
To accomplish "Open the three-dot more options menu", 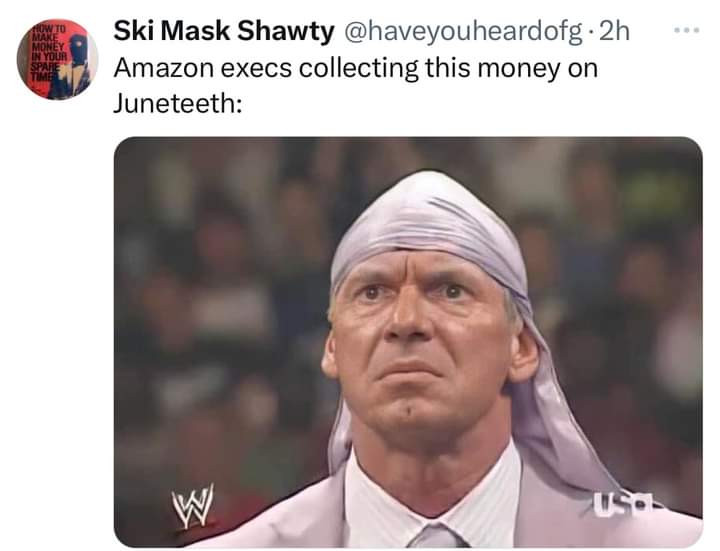I will (x=686, y=31).
